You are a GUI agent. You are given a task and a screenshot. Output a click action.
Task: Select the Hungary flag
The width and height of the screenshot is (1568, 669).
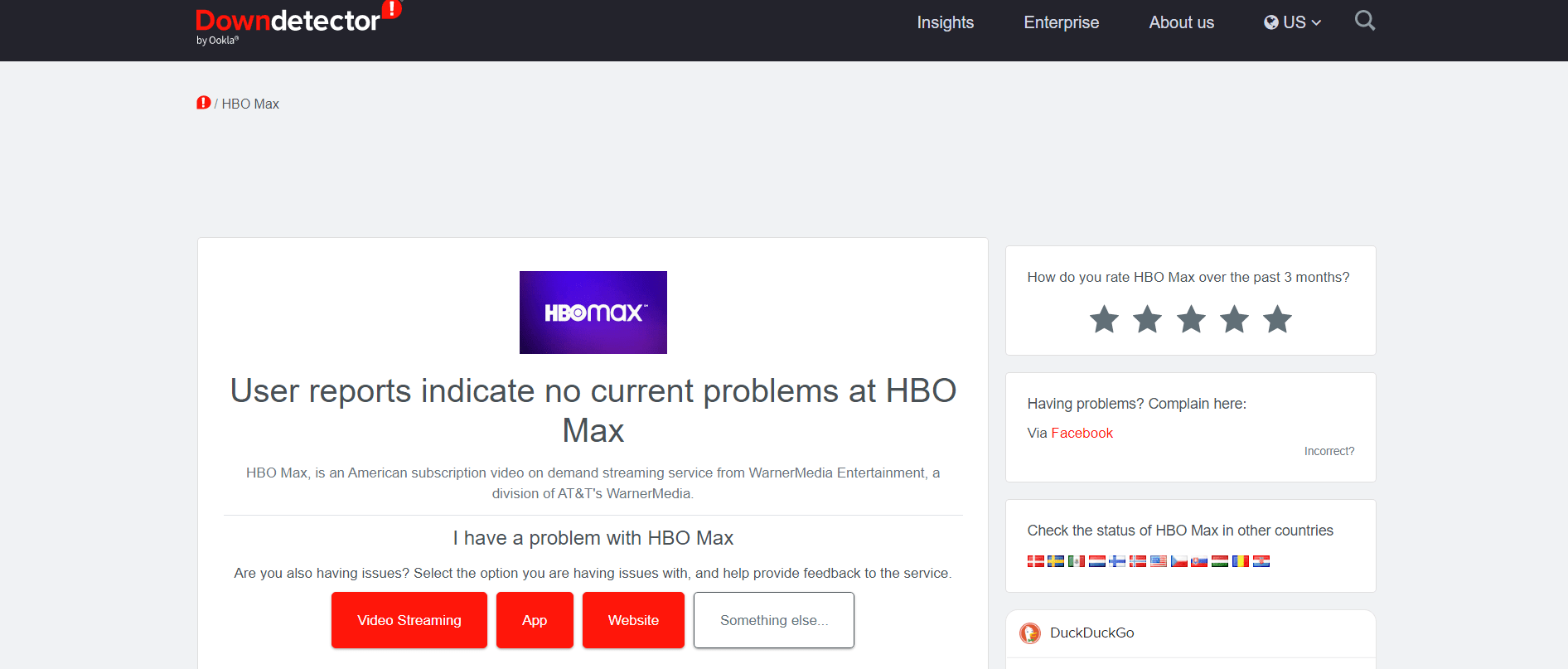1220,561
